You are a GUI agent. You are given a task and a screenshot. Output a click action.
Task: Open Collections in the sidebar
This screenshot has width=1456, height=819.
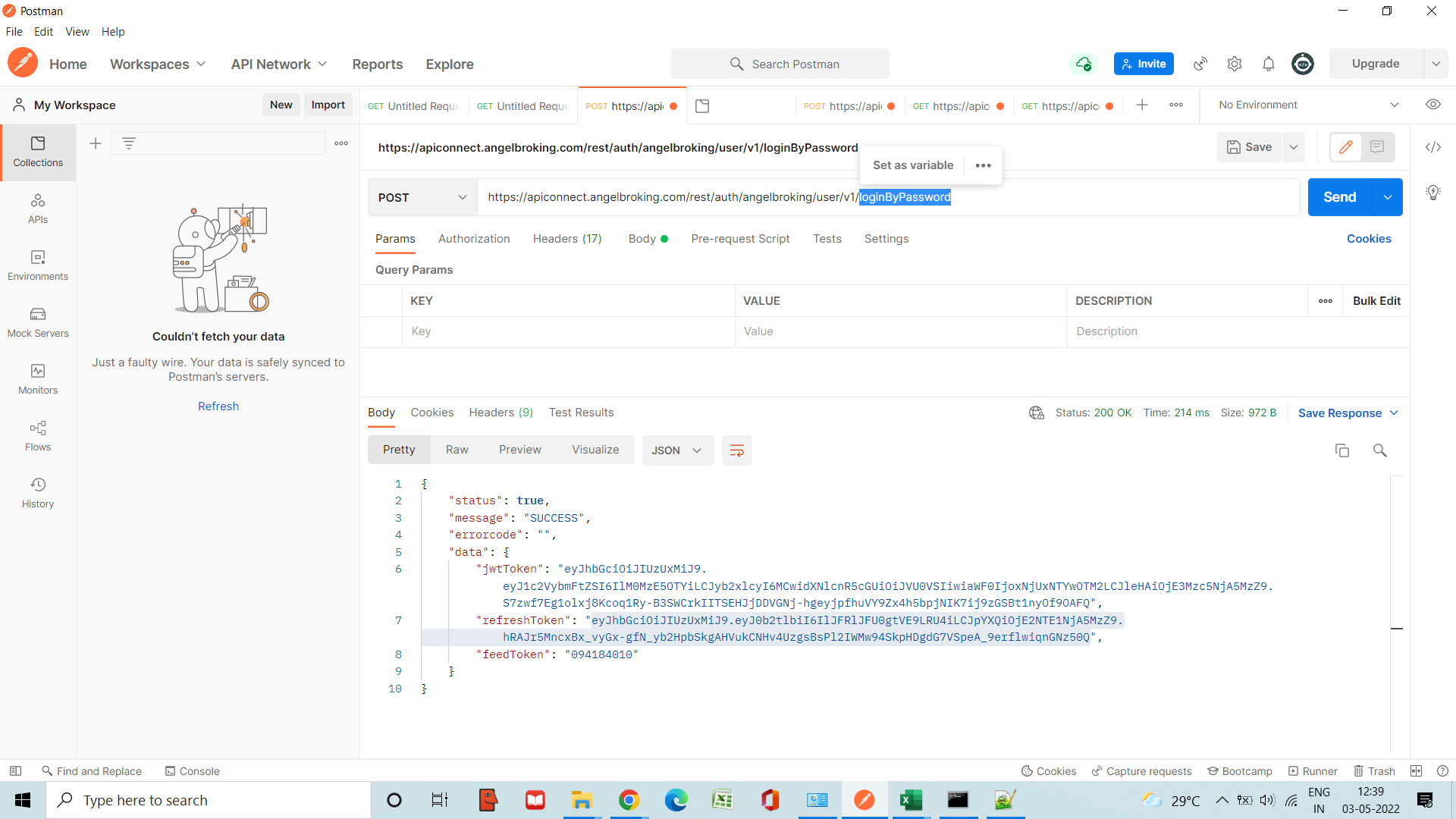38,152
